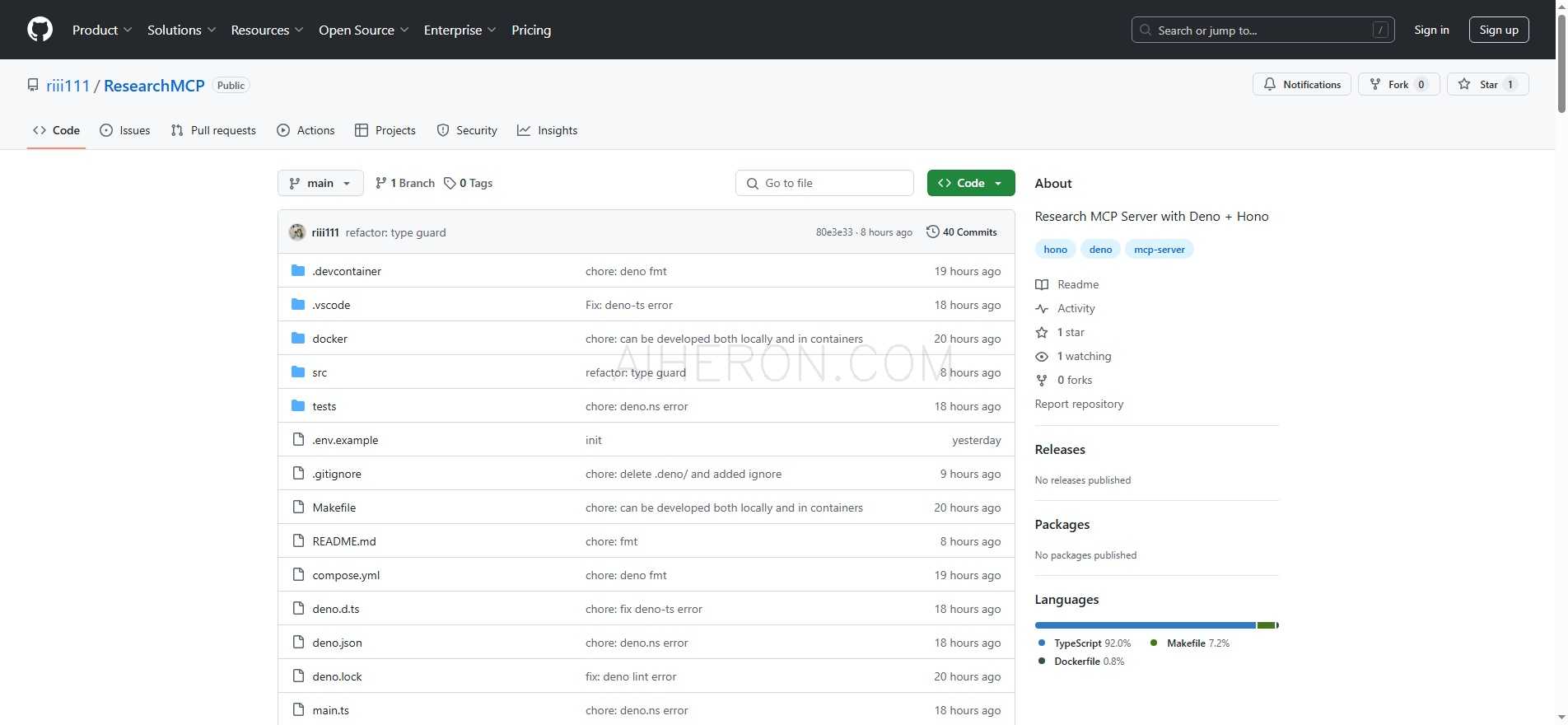The height and width of the screenshot is (725, 1568).
Task: Open the .vscode folder icon
Action: [298, 305]
